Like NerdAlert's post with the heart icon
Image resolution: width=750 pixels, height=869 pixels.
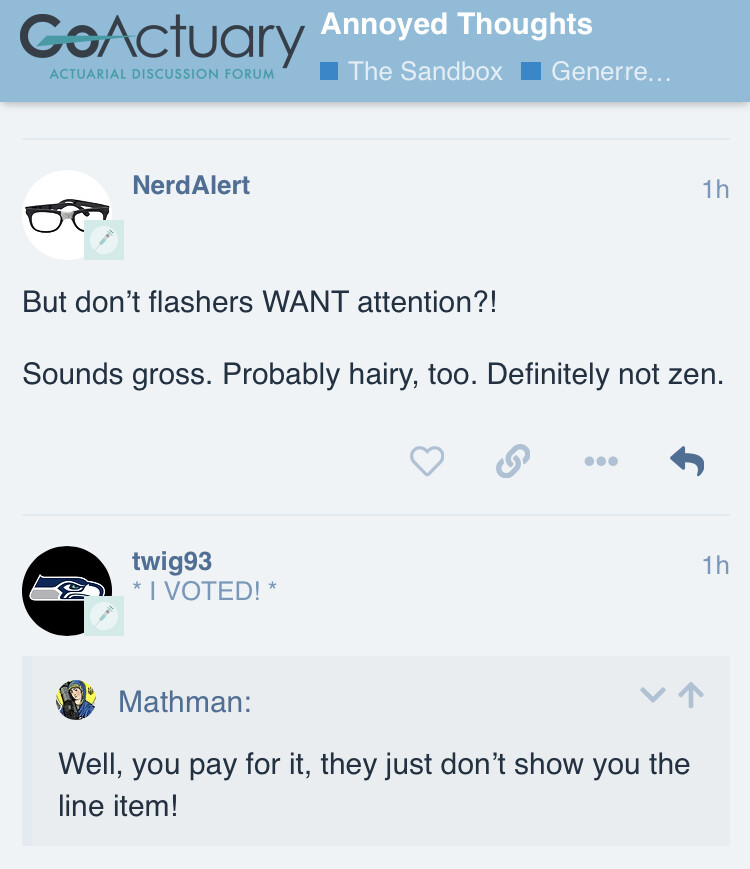(x=427, y=461)
